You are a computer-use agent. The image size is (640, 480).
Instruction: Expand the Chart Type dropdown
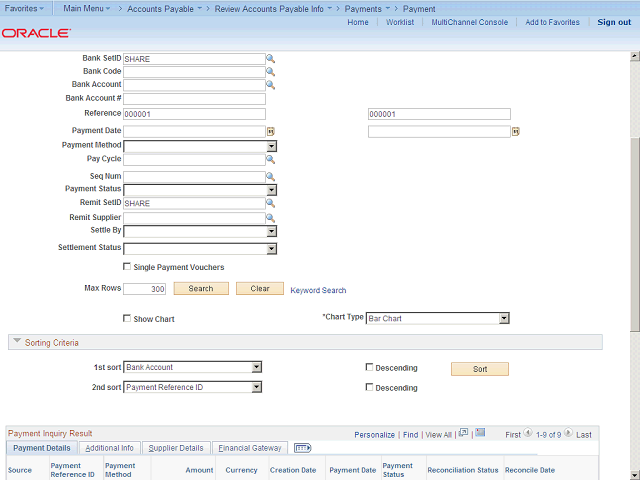(x=504, y=319)
